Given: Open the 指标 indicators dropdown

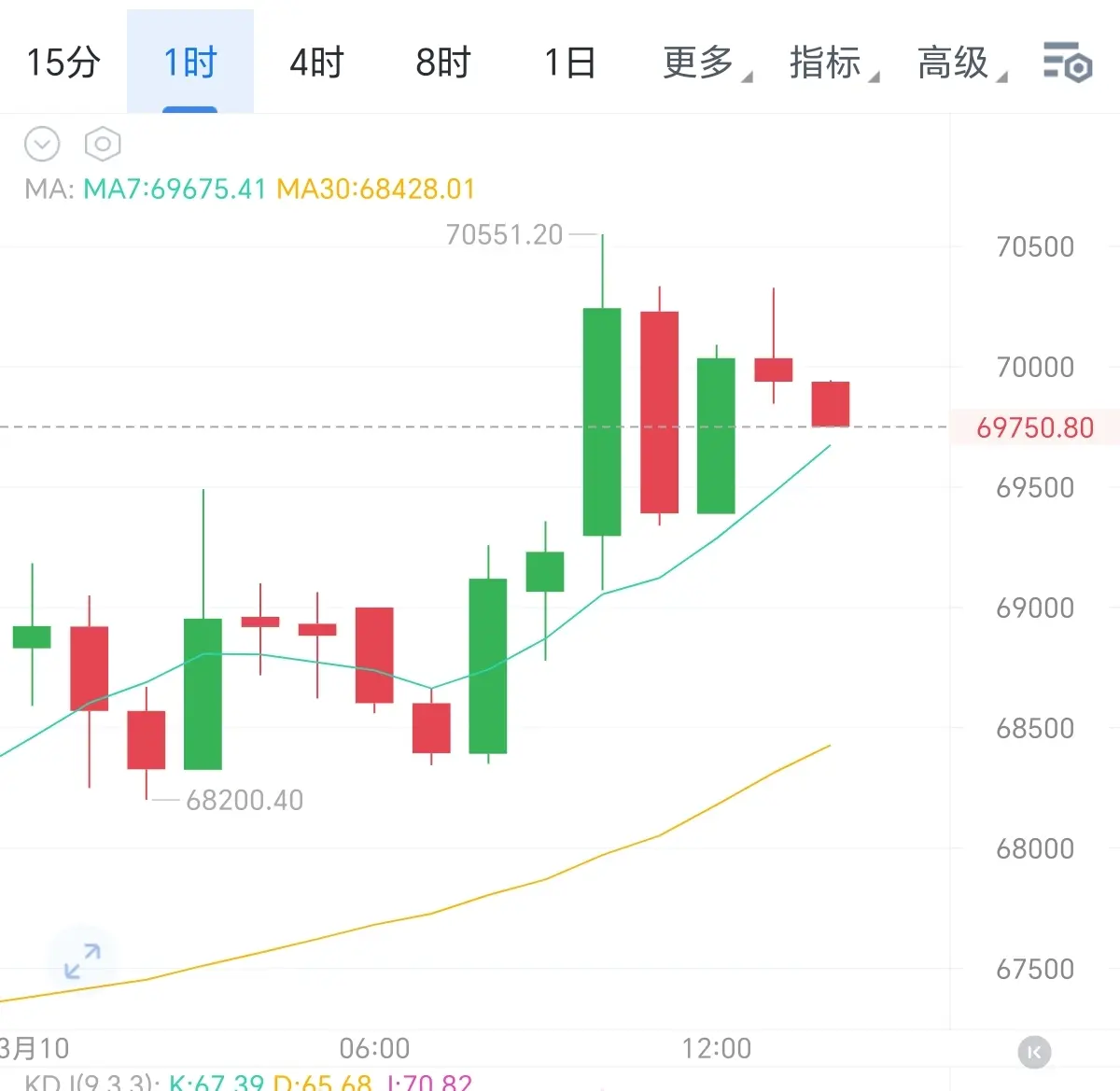Looking at the screenshot, I should pyautogui.click(x=833, y=63).
